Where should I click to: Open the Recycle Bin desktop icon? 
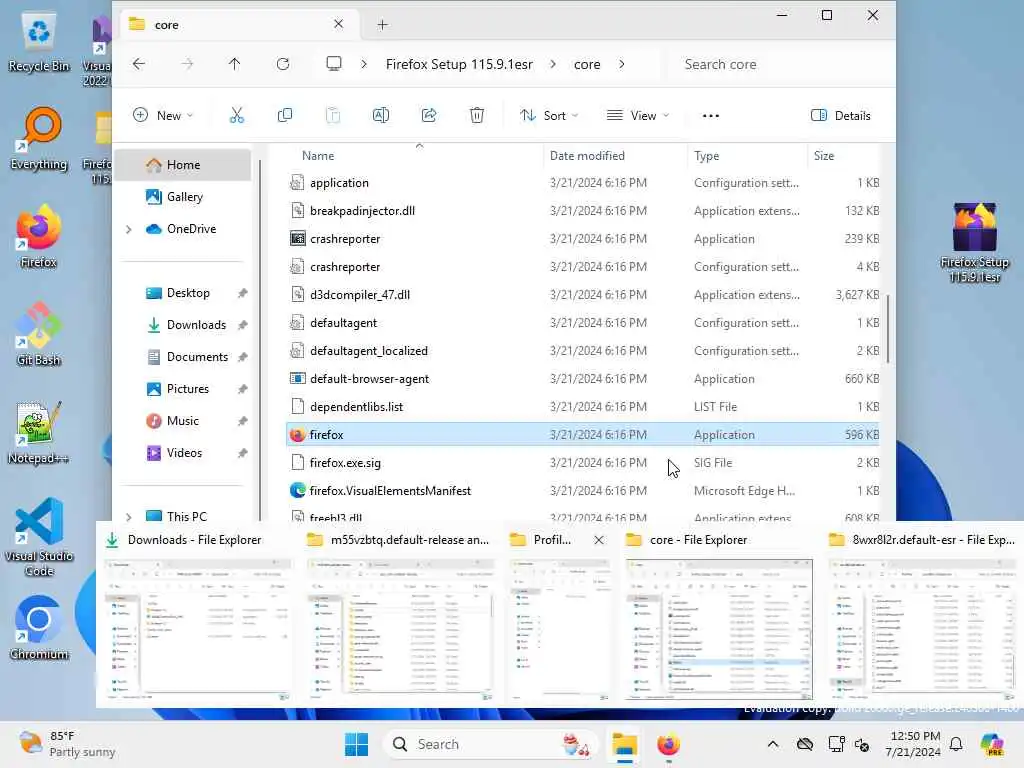tap(39, 42)
